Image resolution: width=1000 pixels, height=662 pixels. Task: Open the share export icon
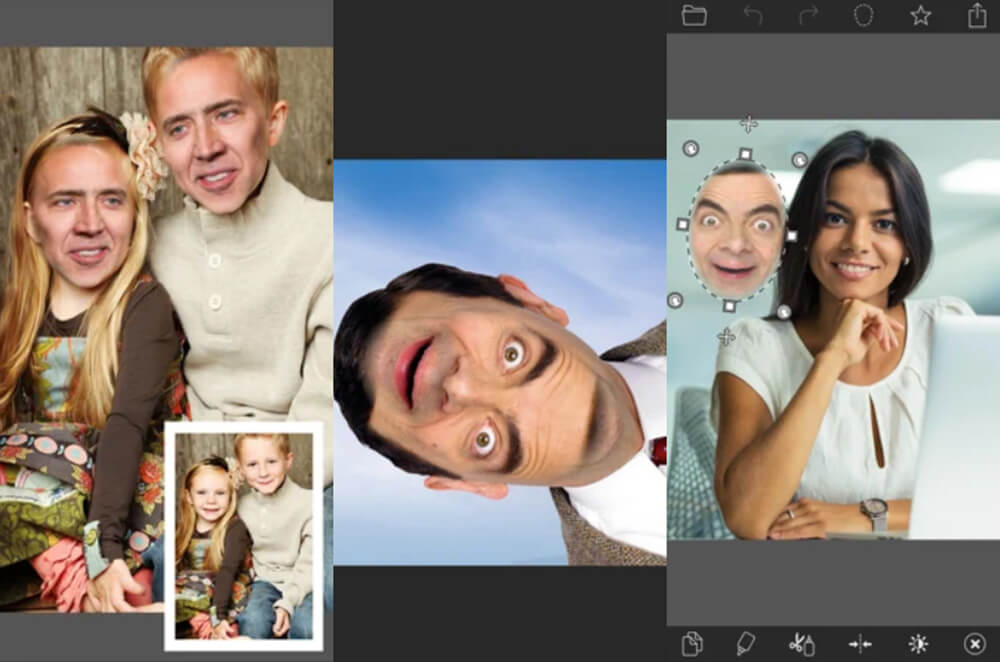(977, 15)
